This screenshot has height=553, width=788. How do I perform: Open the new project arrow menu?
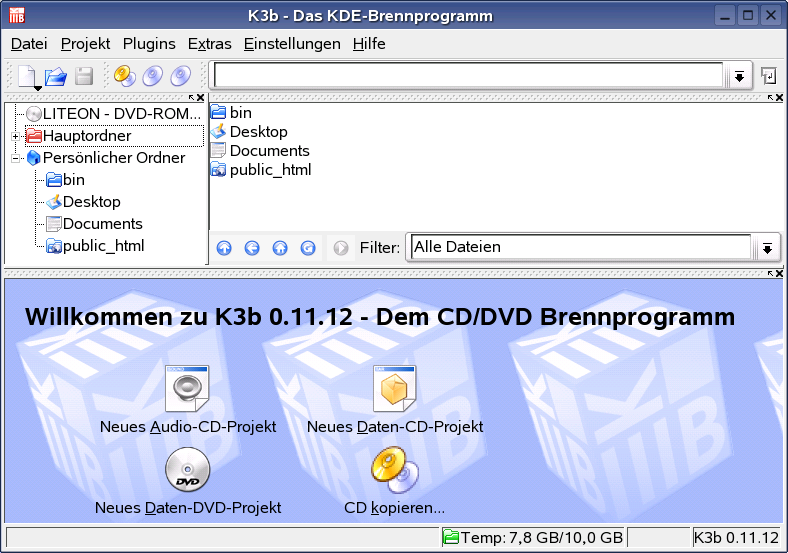38,88
